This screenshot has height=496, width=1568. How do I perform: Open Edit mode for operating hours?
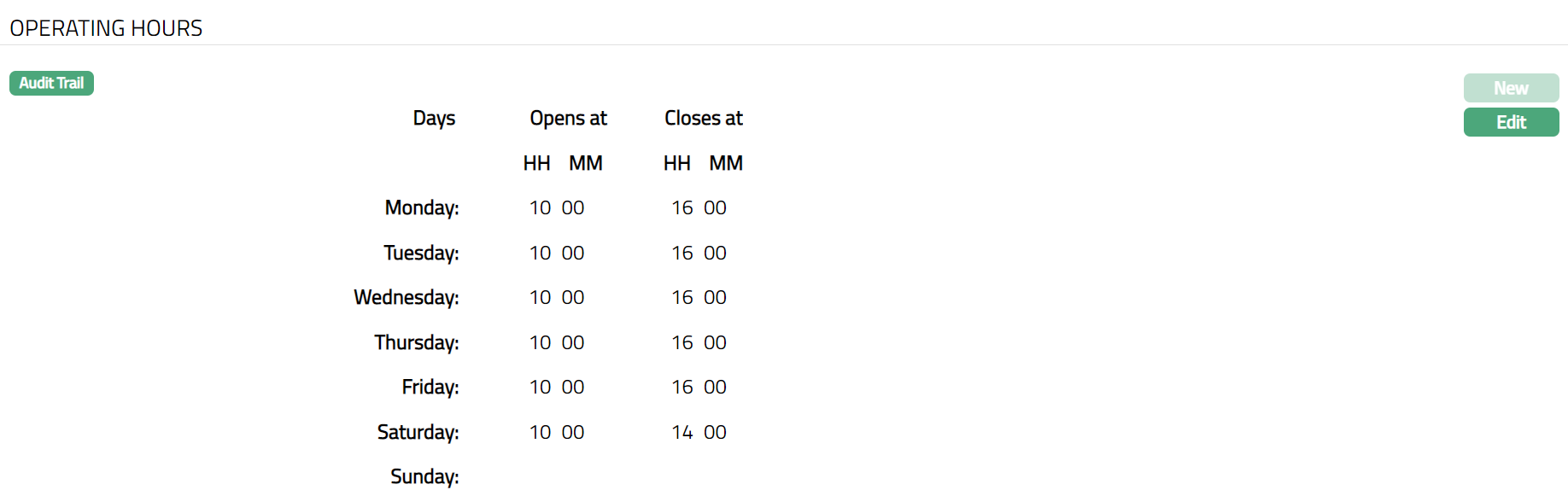[1510, 122]
